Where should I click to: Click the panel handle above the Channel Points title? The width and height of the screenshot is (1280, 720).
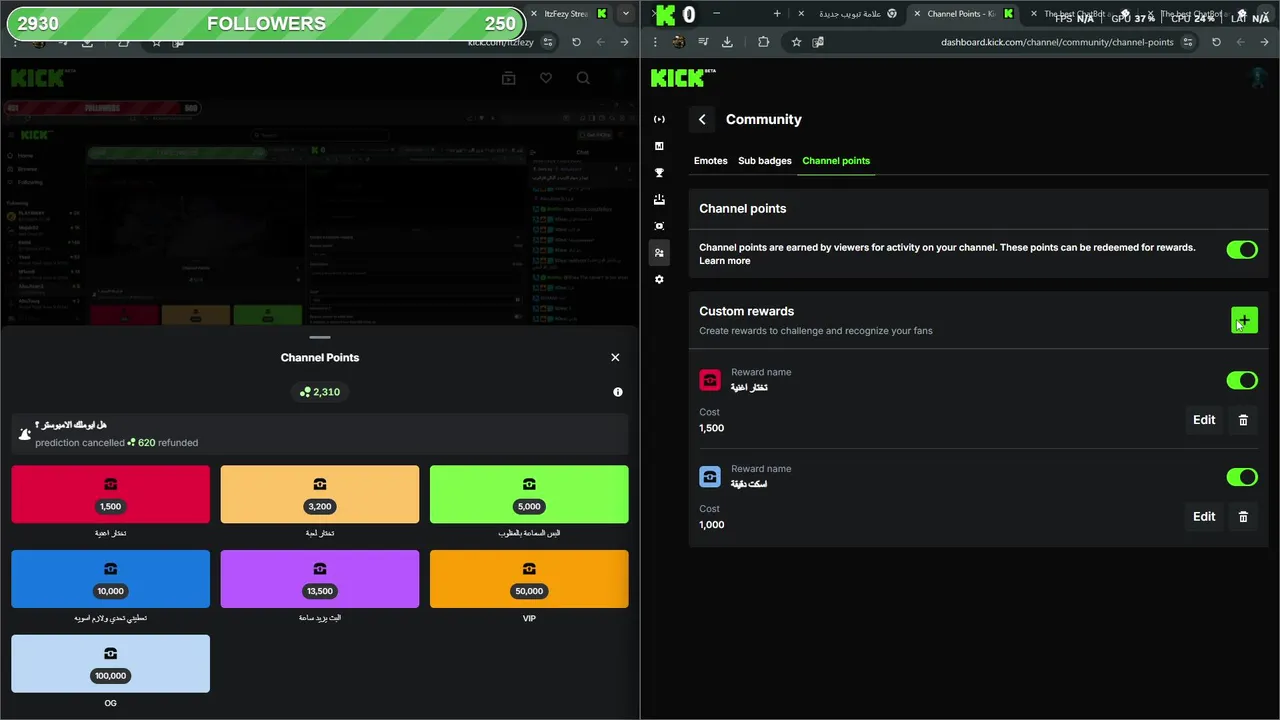tap(320, 337)
